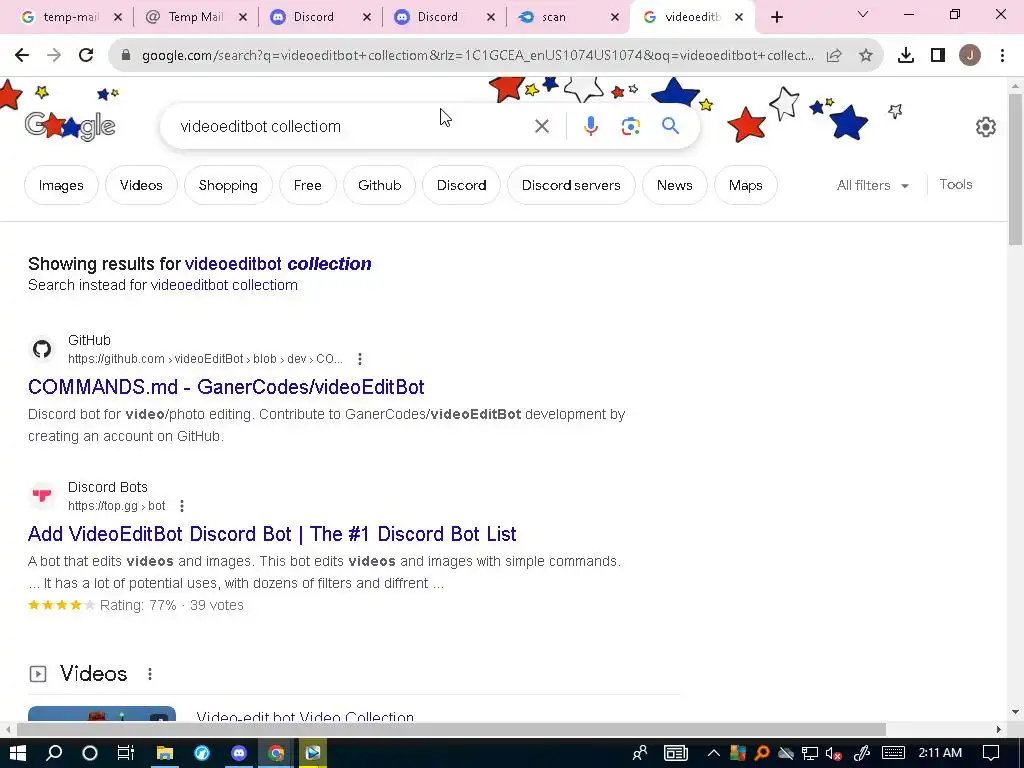Viewport: 1024px width, 768px height.
Task: Click the video result thumbnail
Action: (x=102, y=713)
